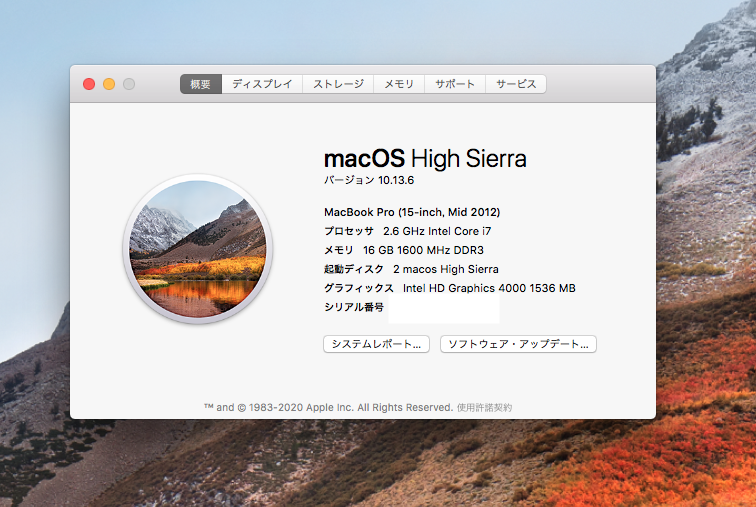
Task: Switch to the 概要 tab
Action: click(x=201, y=84)
